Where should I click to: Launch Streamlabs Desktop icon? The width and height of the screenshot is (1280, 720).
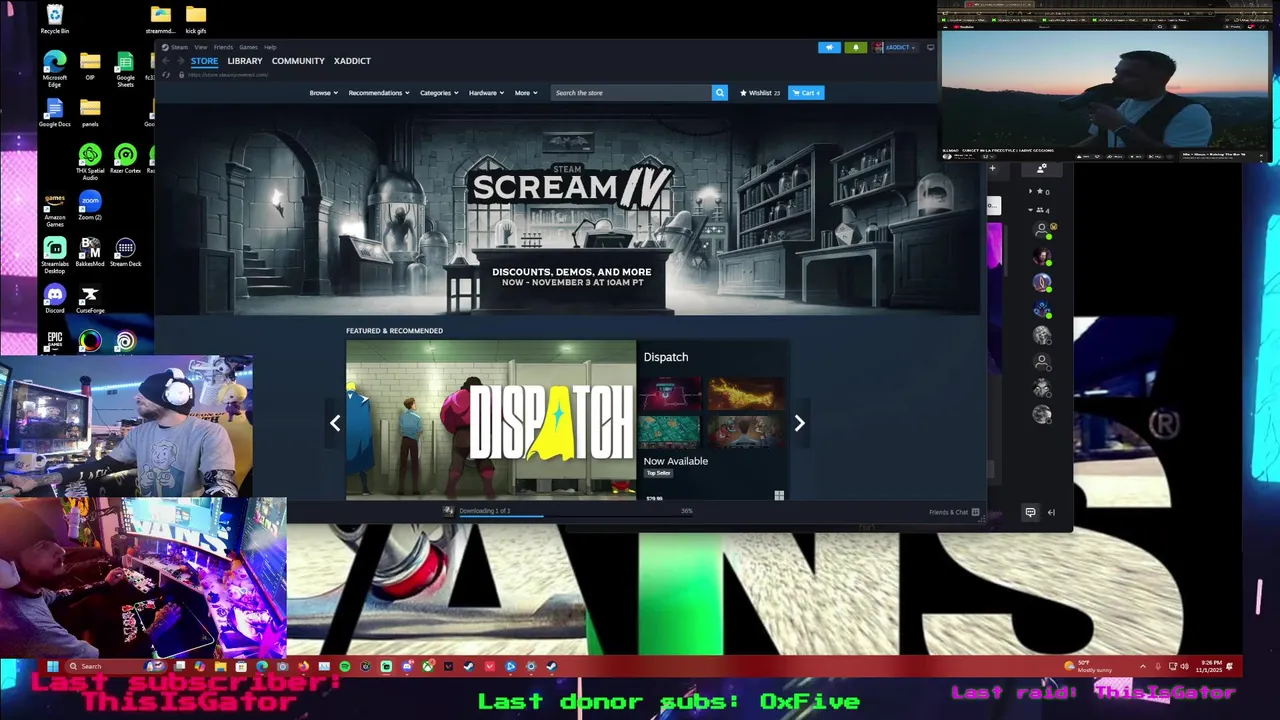point(55,254)
